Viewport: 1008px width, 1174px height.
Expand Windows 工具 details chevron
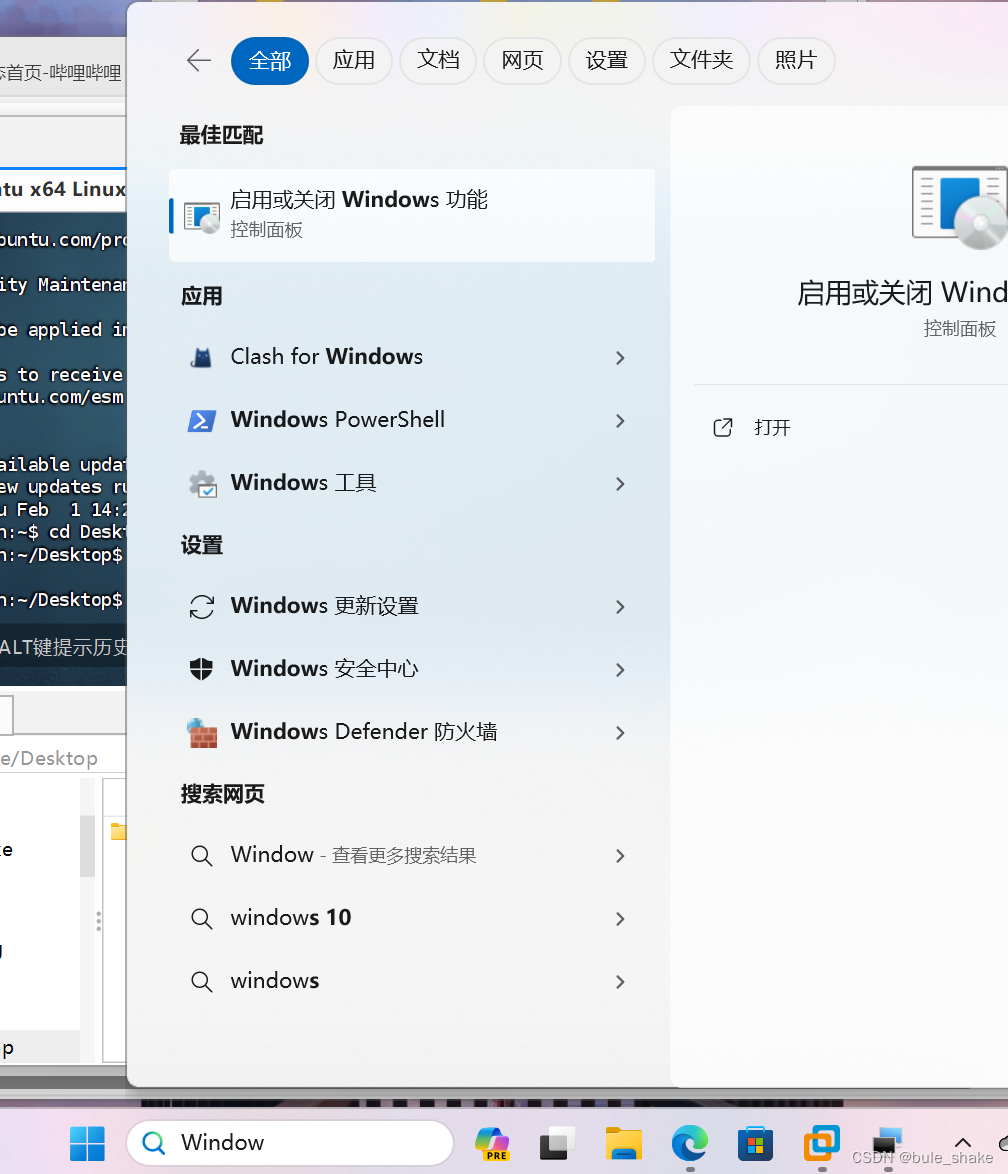coord(620,484)
